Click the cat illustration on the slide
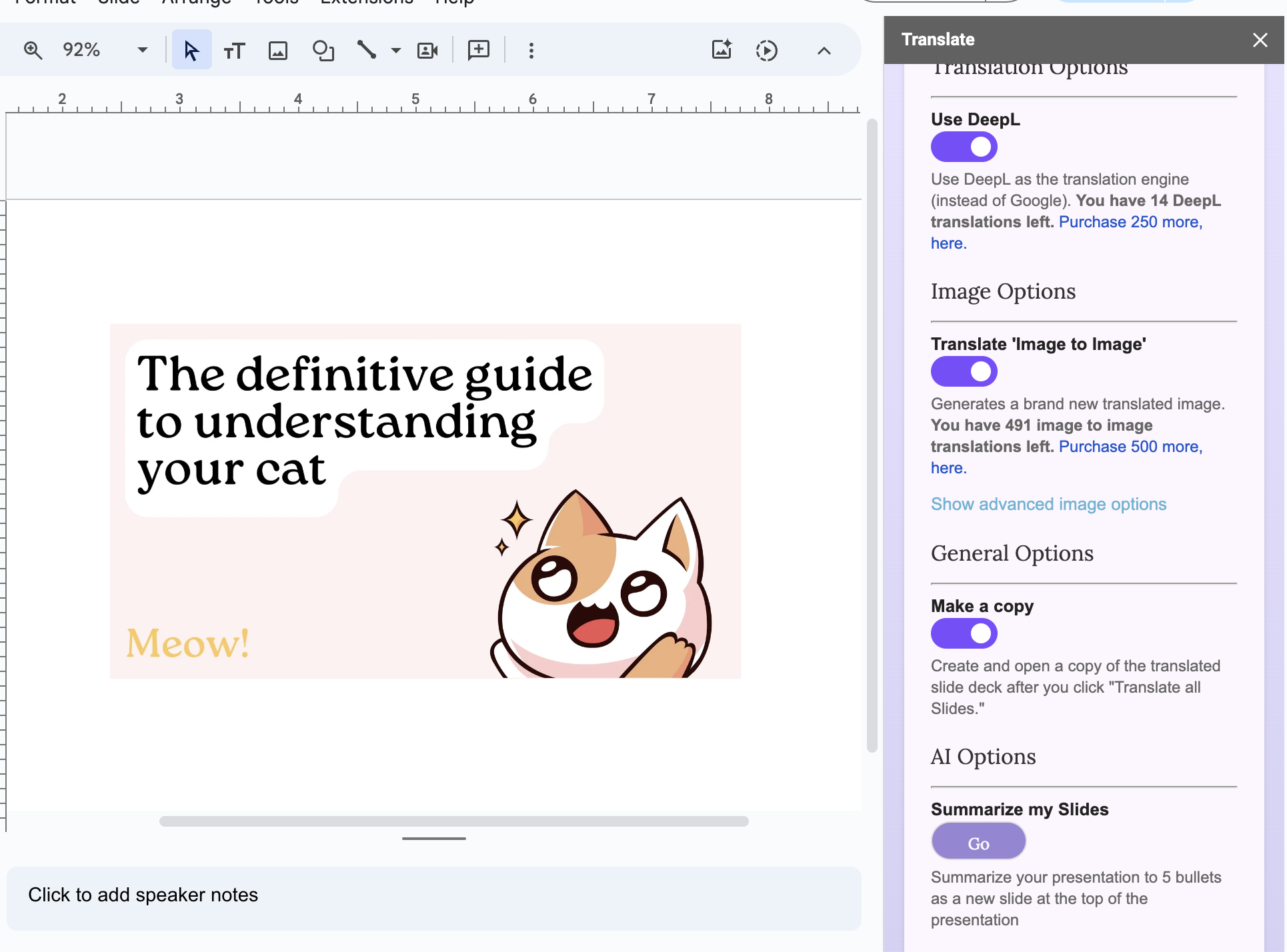This screenshot has width=1287, height=952. [601, 585]
